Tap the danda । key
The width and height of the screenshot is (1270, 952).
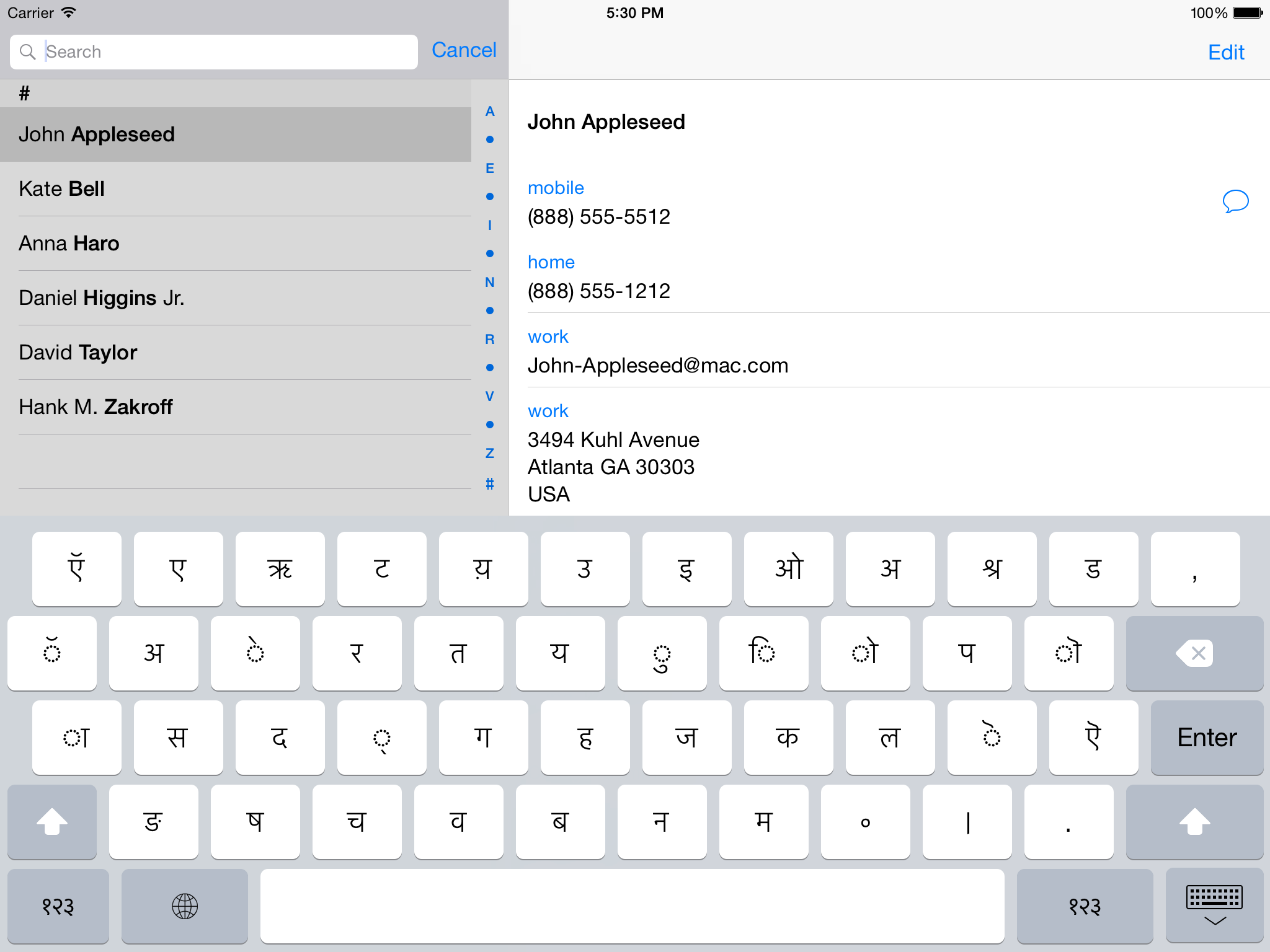coord(967,822)
